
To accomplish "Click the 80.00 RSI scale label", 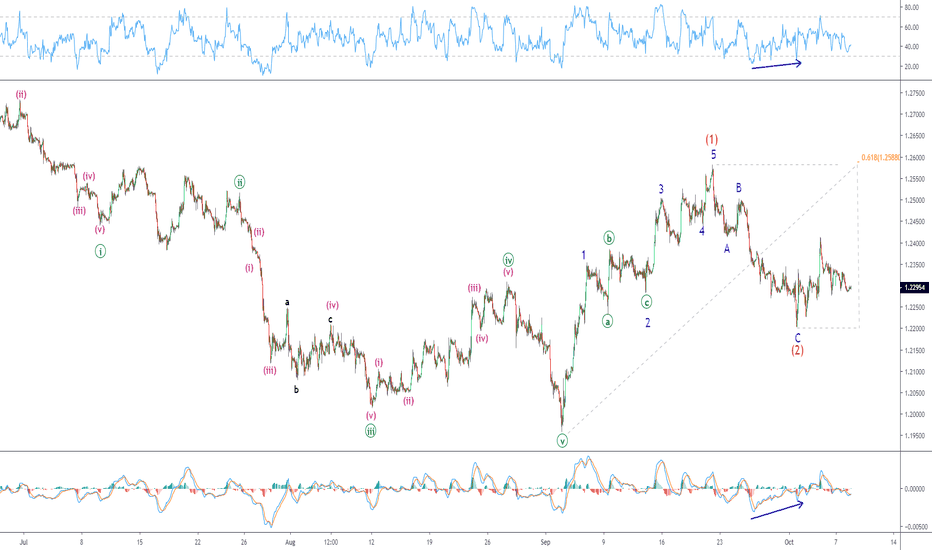I will click(x=912, y=7).
